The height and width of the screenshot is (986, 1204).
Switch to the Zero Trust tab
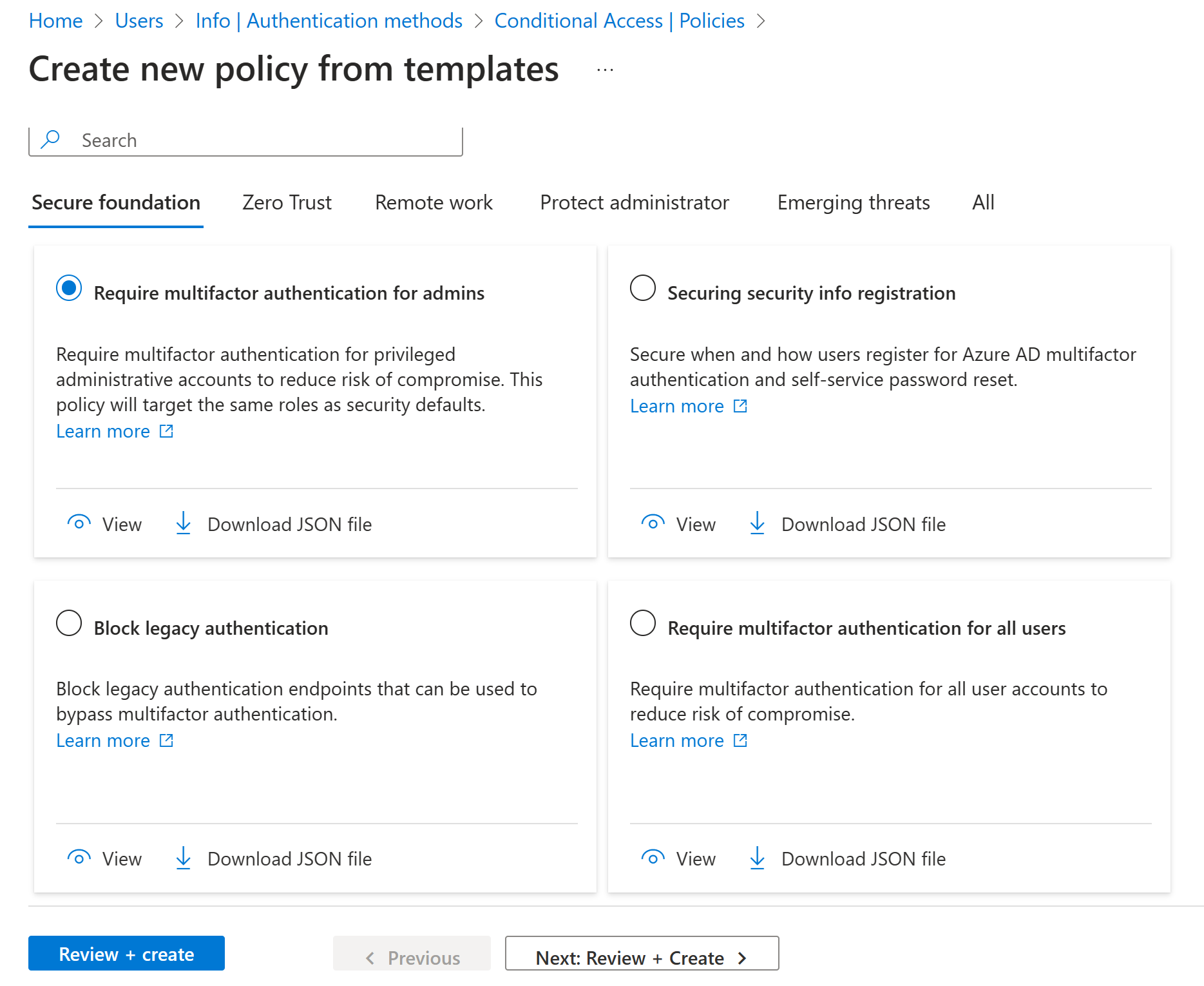287,202
